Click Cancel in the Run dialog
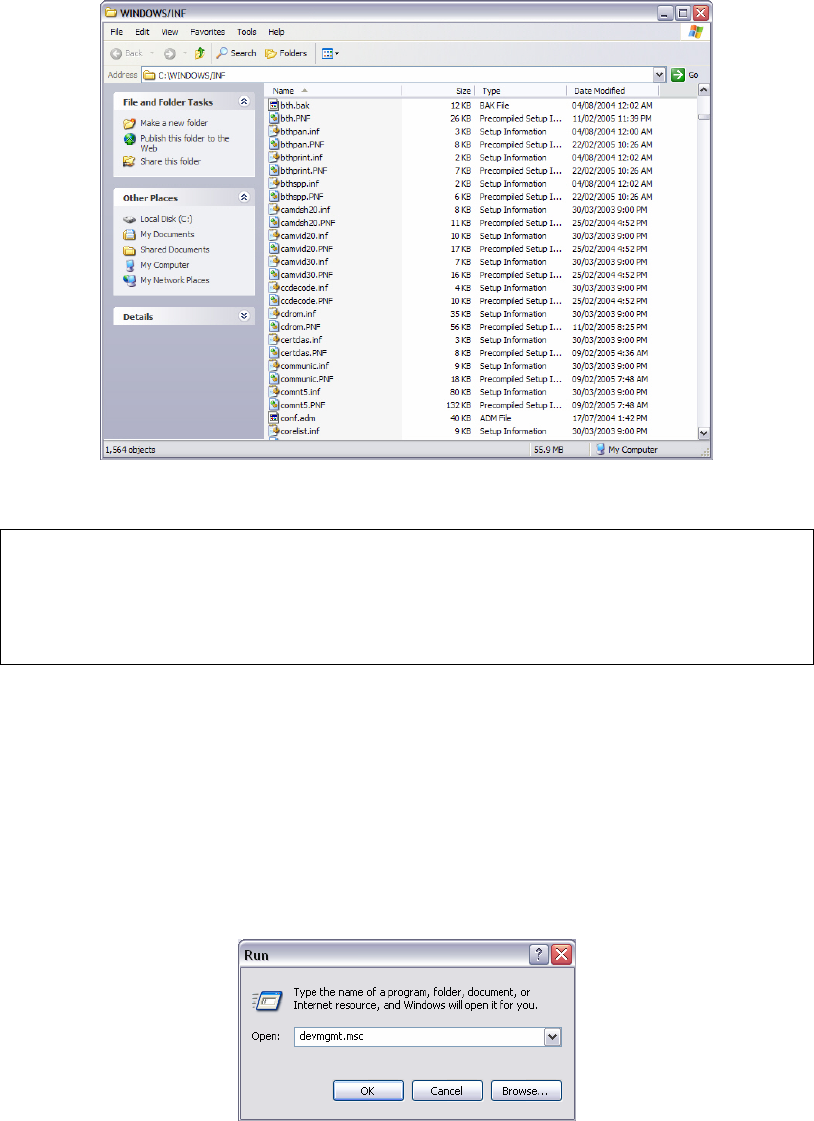Viewport: 814px width, 1121px height. 447,1091
